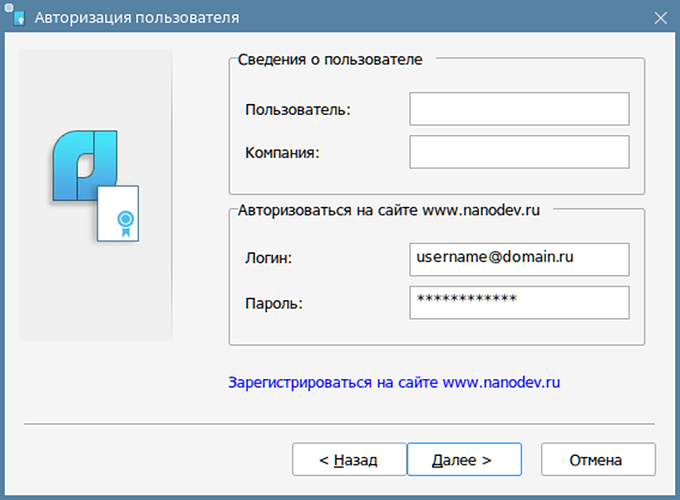Click the gray side banner background
The height and width of the screenshot is (500, 680).
[95, 295]
